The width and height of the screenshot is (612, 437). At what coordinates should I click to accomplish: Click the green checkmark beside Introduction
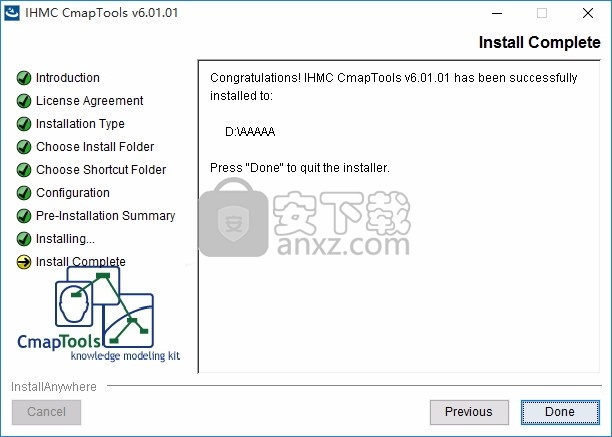(24, 78)
